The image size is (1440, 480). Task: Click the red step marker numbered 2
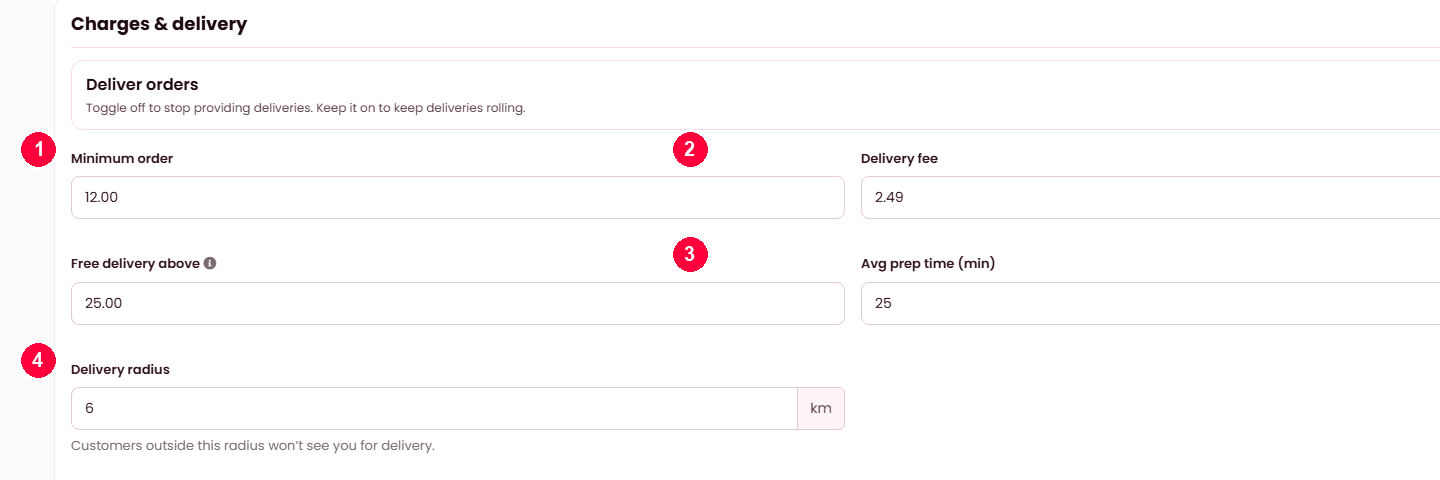[x=690, y=150]
